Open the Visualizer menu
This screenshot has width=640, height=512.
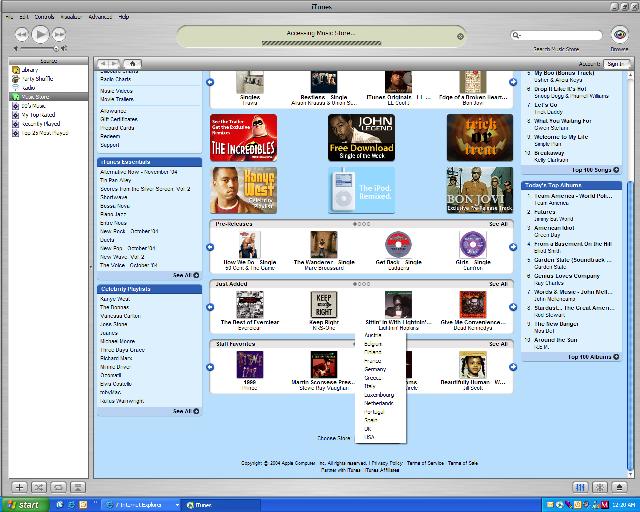(x=71, y=17)
